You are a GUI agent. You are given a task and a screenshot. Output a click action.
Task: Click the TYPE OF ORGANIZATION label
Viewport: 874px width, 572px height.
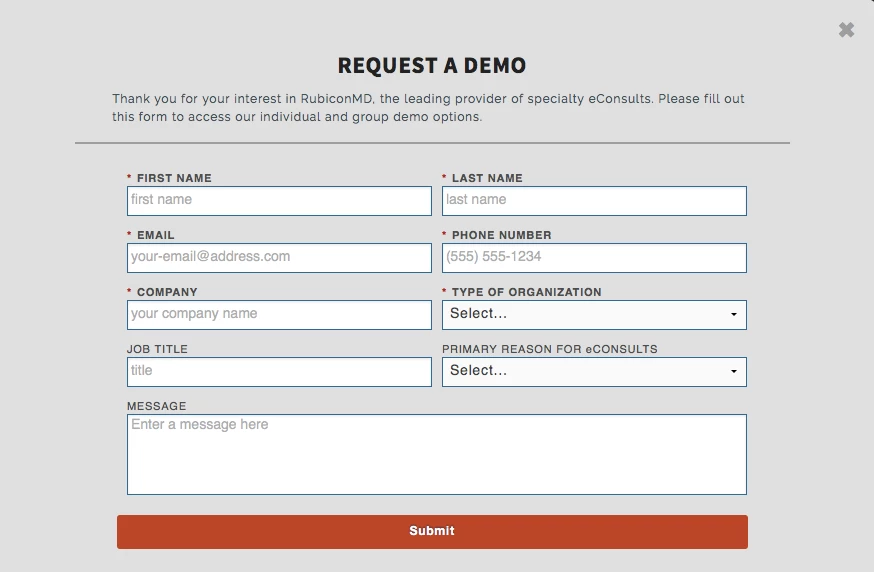pyautogui.click(x=527, y=292)
